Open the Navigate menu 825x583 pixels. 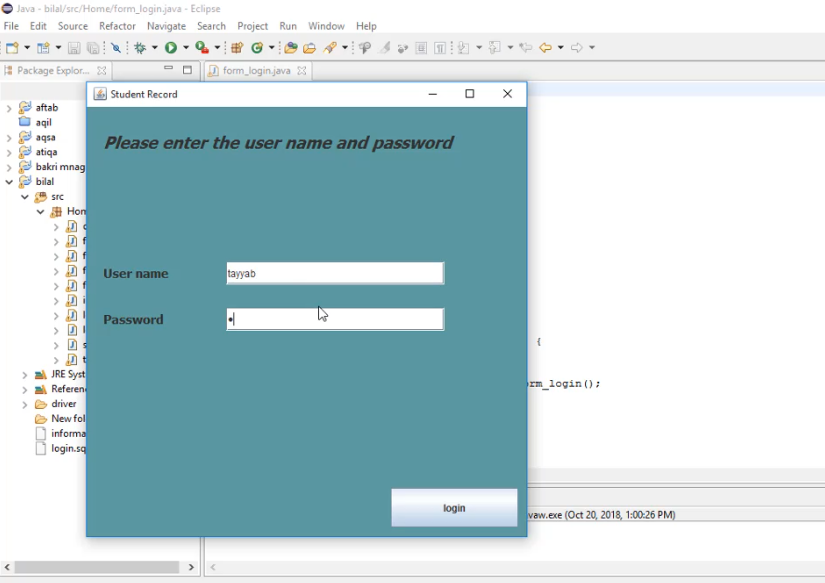click(166, 26)
